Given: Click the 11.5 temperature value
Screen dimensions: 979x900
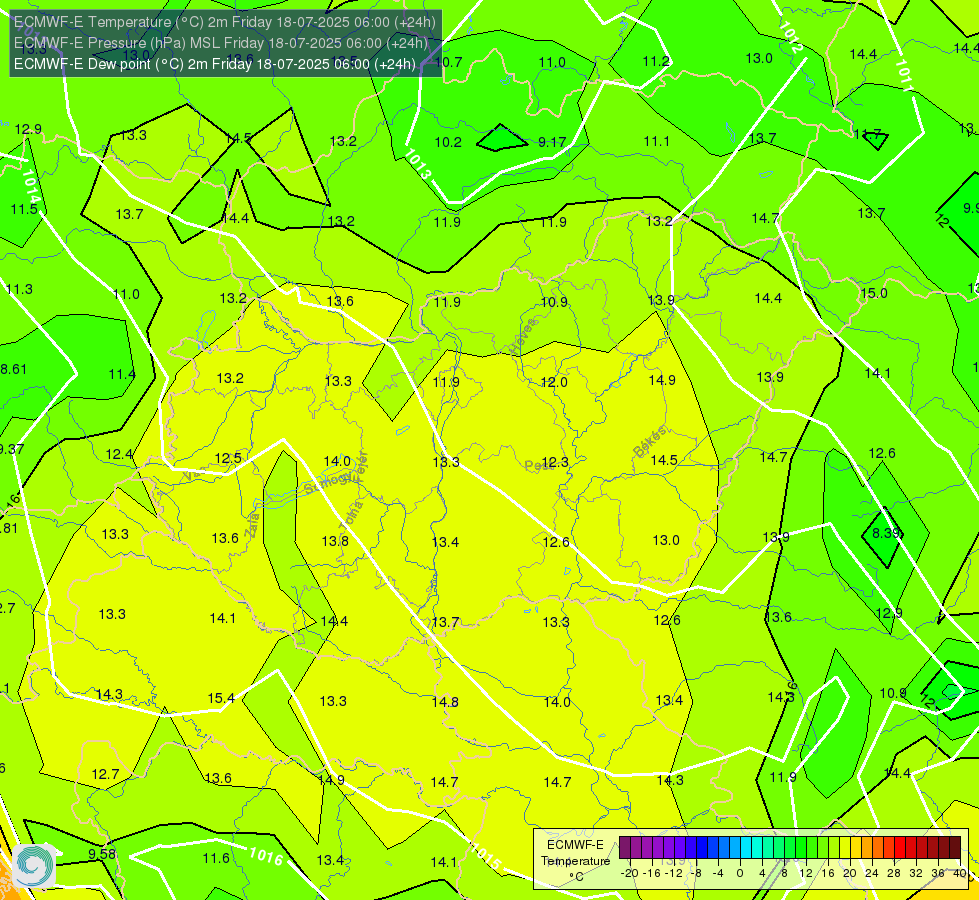Looking at the screenshot, I should [24, 209].
